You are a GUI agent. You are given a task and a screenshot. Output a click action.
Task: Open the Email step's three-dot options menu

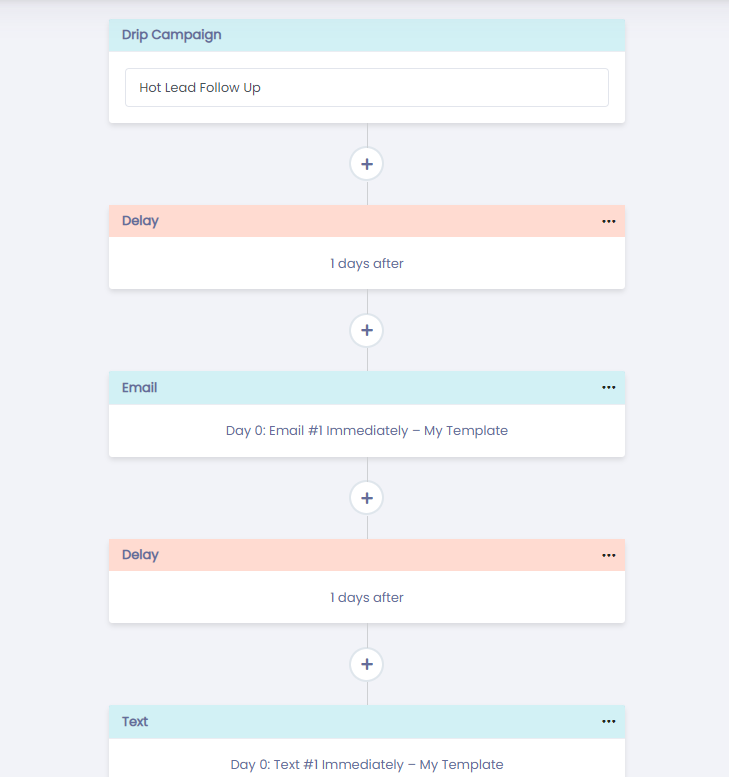point(609,388)
